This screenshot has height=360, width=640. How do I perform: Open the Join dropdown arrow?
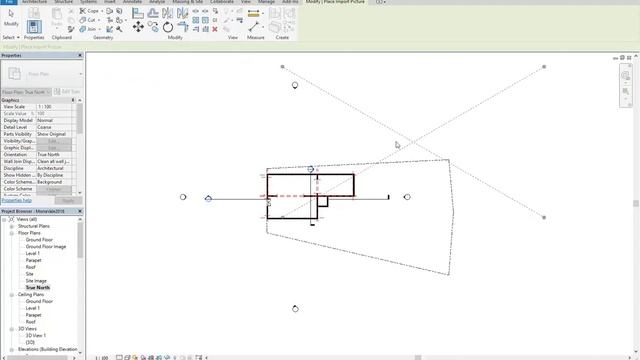[x=99, y=29]
